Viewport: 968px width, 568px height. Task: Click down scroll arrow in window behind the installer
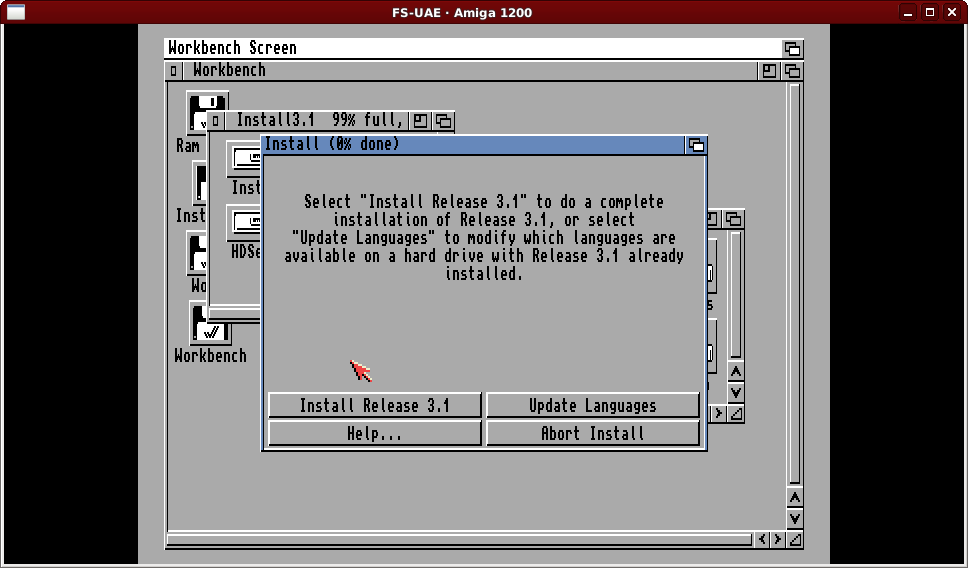pos(735,393)
